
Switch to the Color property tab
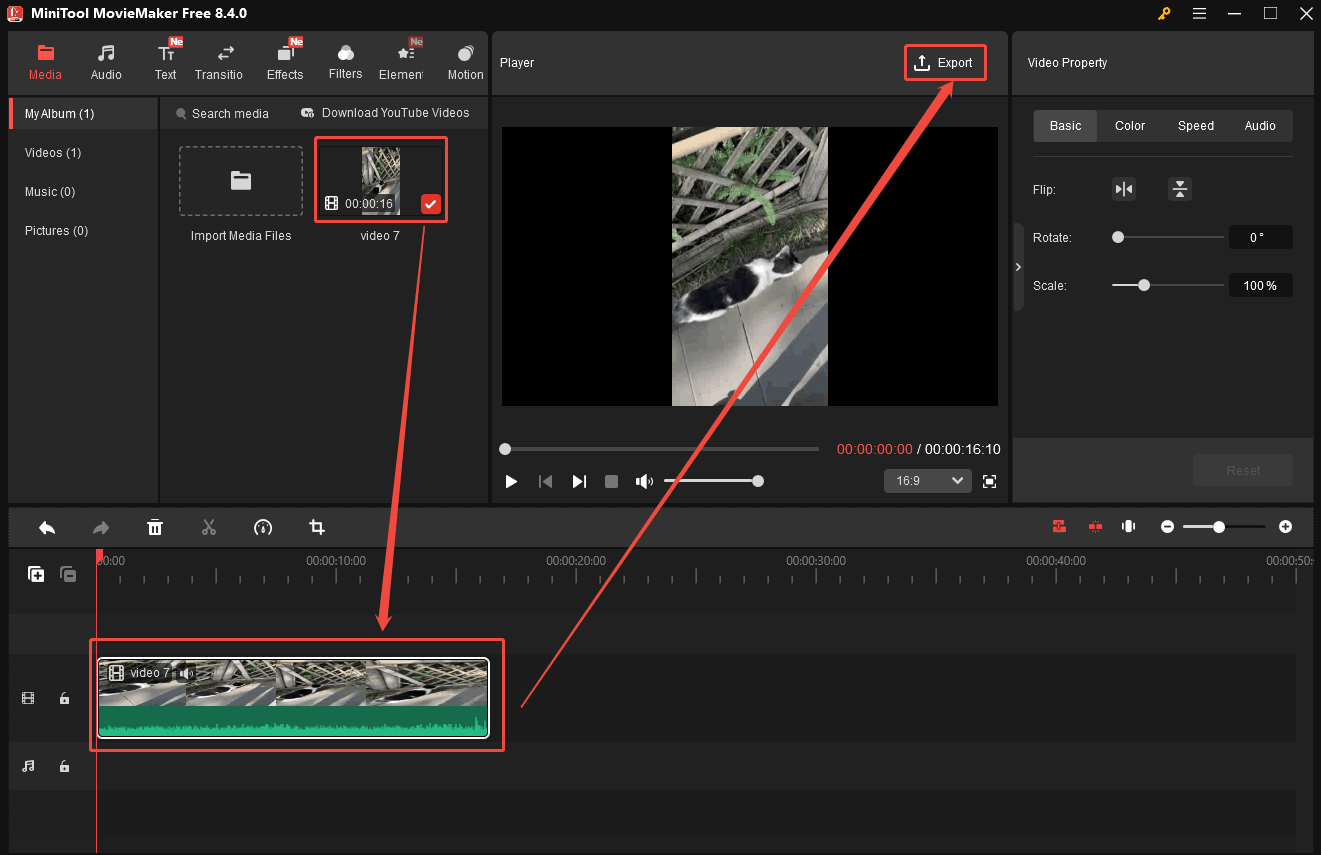coord(1129,125)
